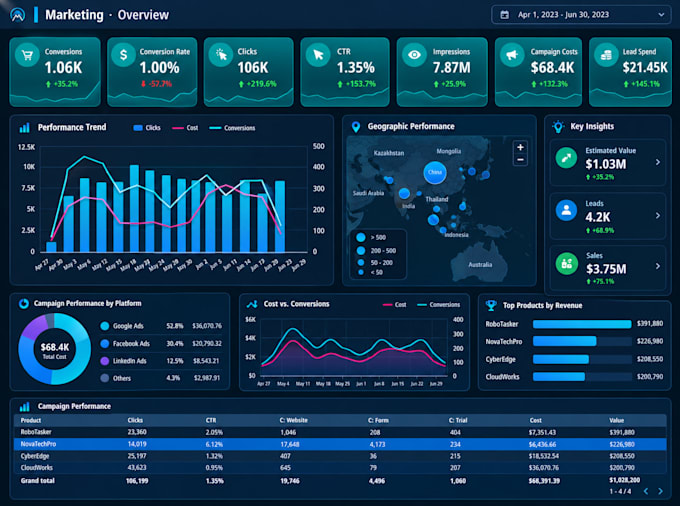Click the Overview breadcrumb text

tap(143, 15)
